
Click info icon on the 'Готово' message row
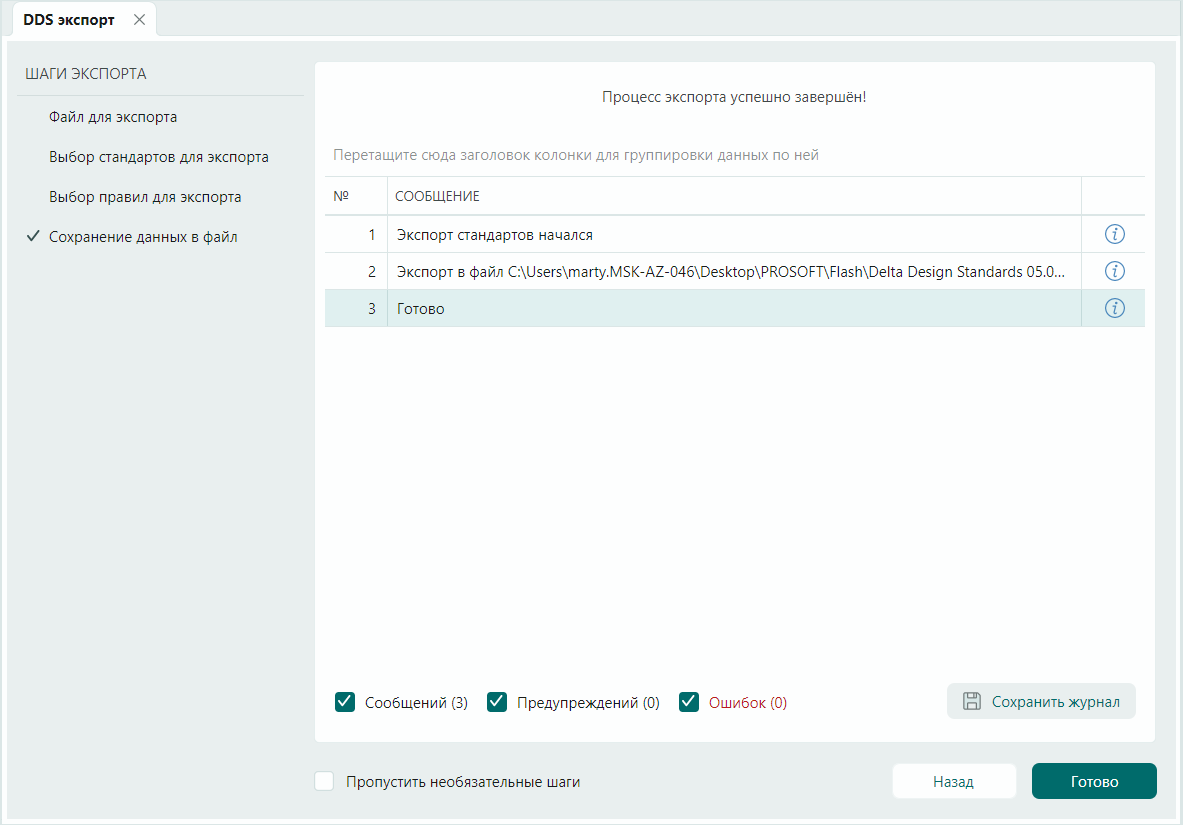click(x=1114, y=308)
